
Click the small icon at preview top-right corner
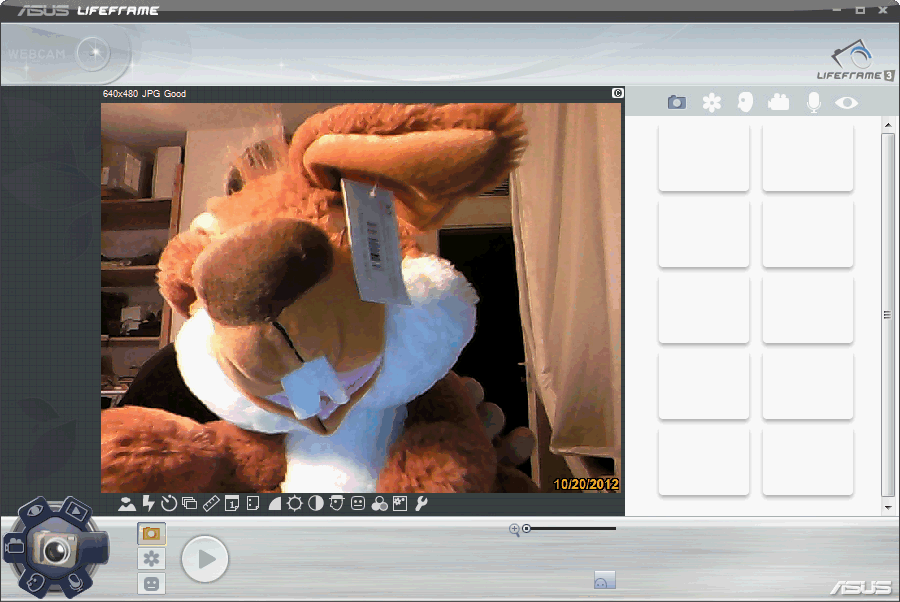point(618,93)
